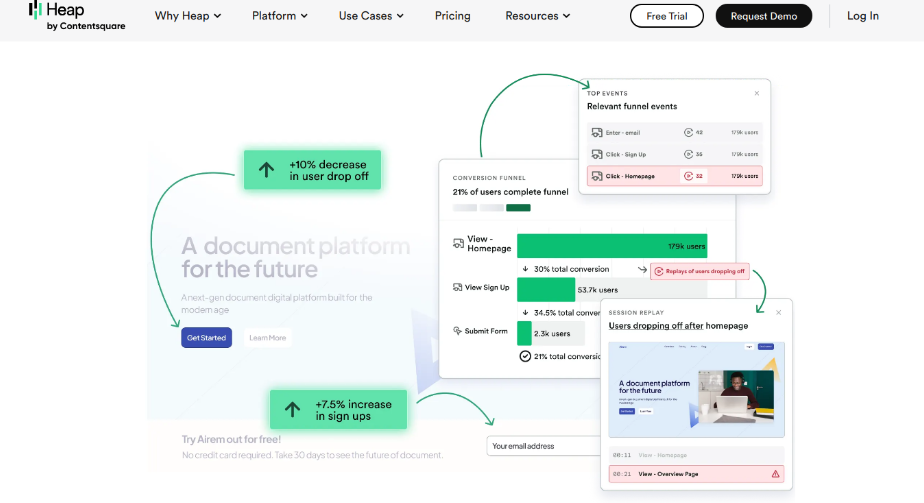Click the 179k users funnel bar
The height and width of the screenshot is (503, 924).
[x=612, y=246]
